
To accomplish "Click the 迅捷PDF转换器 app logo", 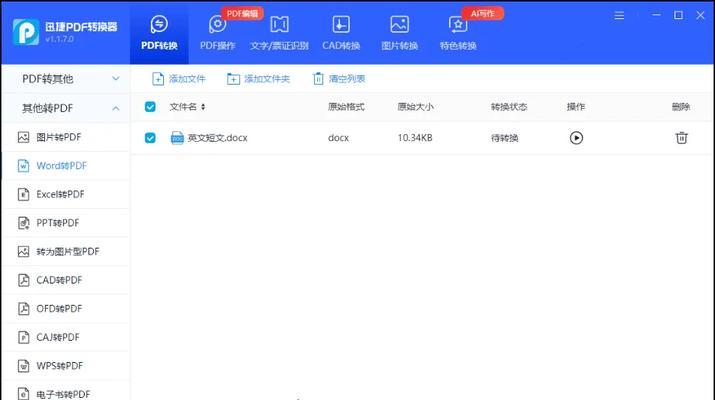I will 26,32.
